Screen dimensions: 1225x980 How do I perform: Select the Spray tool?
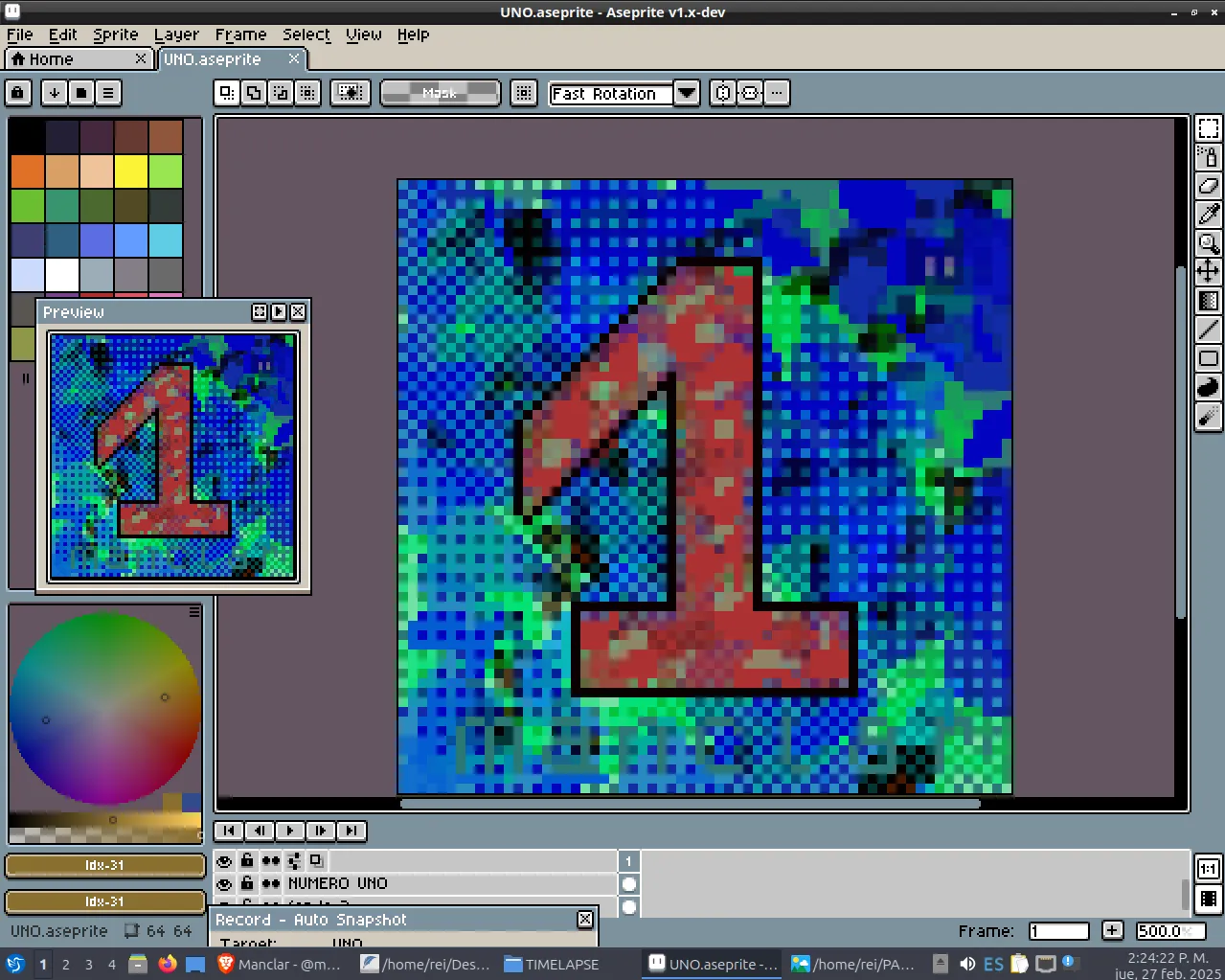tap(1209, 157)
